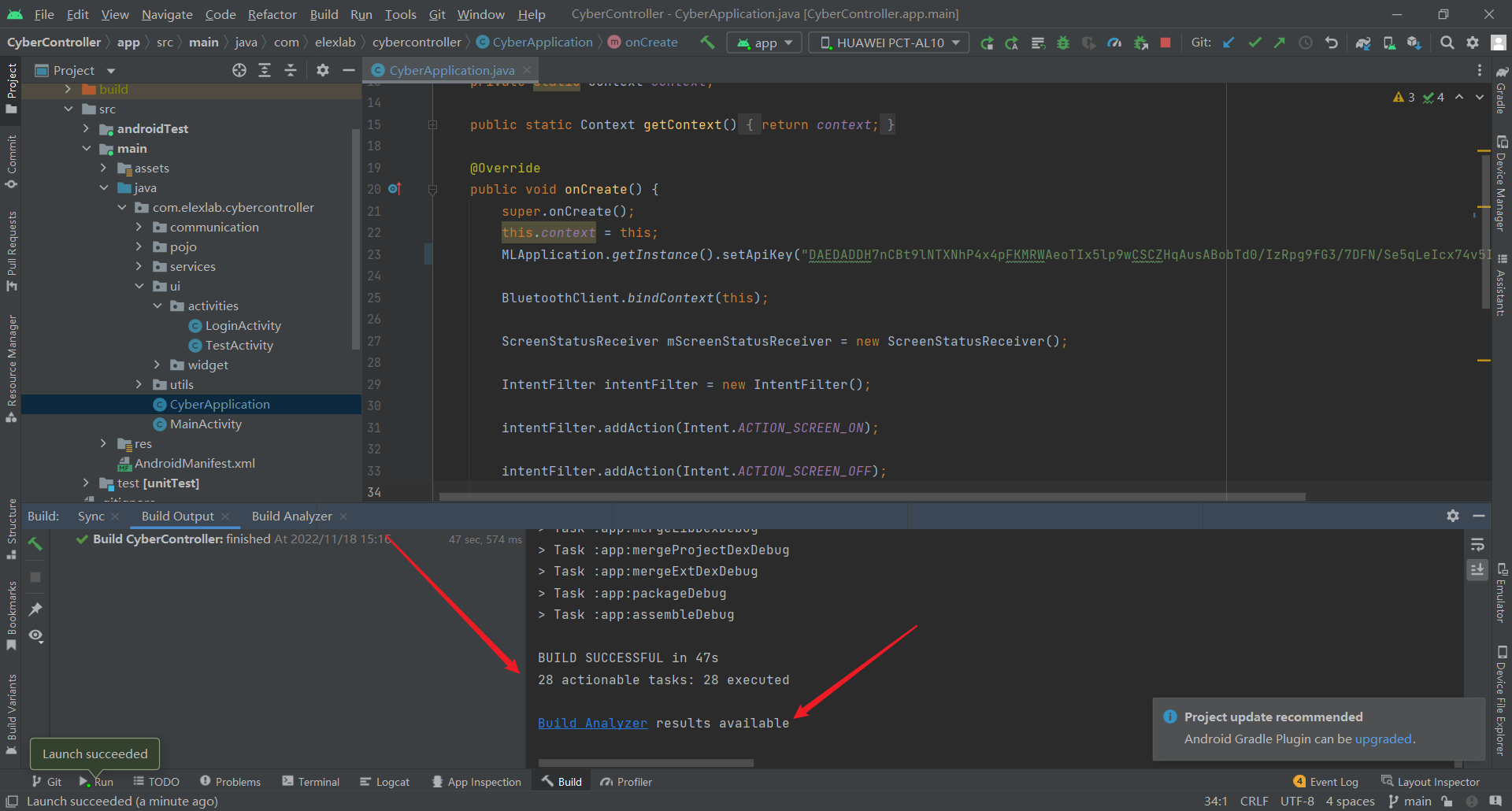Expand the androidTest folder
Screen dimensions: 1512x811
coord(86,128)
